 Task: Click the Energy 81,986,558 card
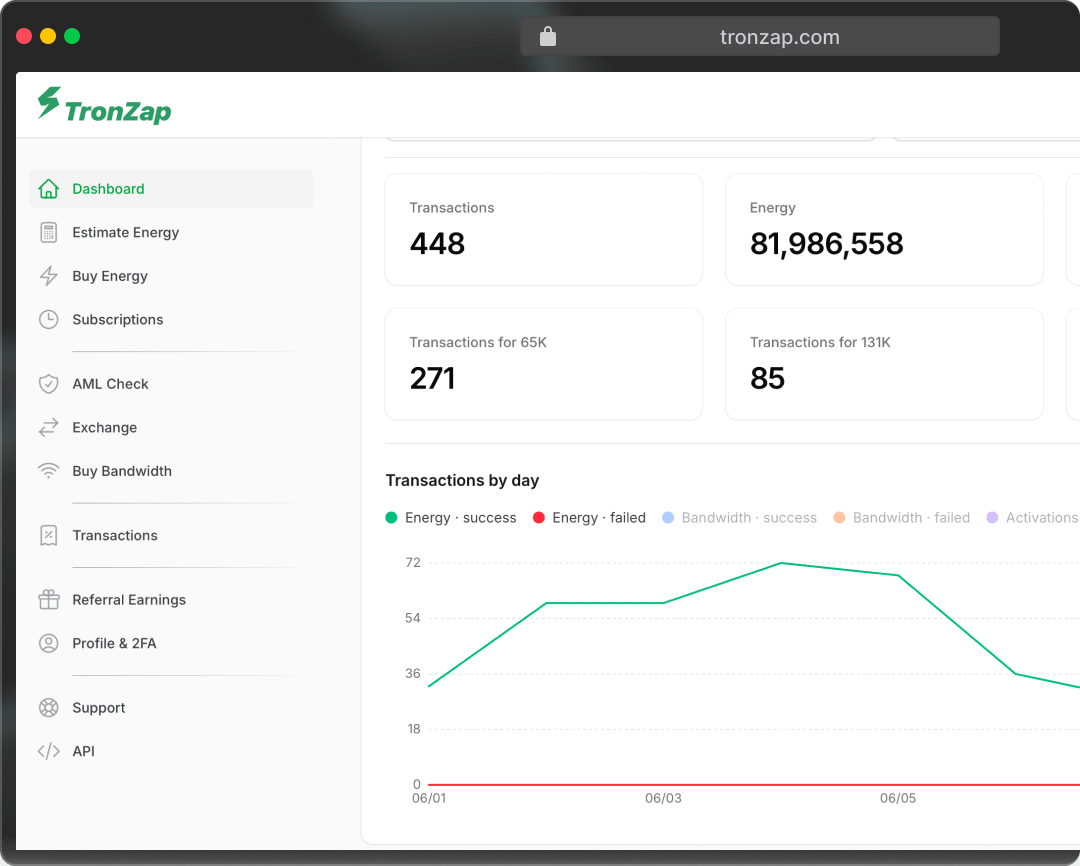pyautogui.click(x=884, y=229)
